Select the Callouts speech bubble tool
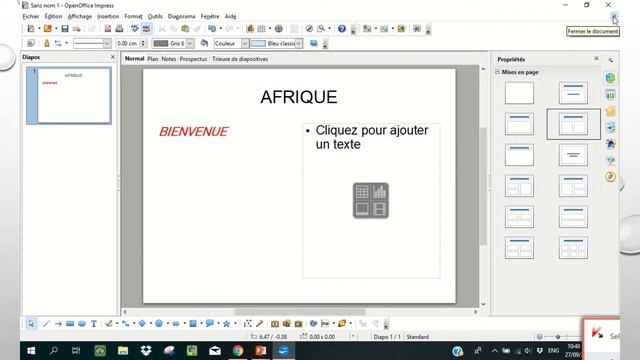This screenshot has height=360, width=640. click(x=209, y=324)
